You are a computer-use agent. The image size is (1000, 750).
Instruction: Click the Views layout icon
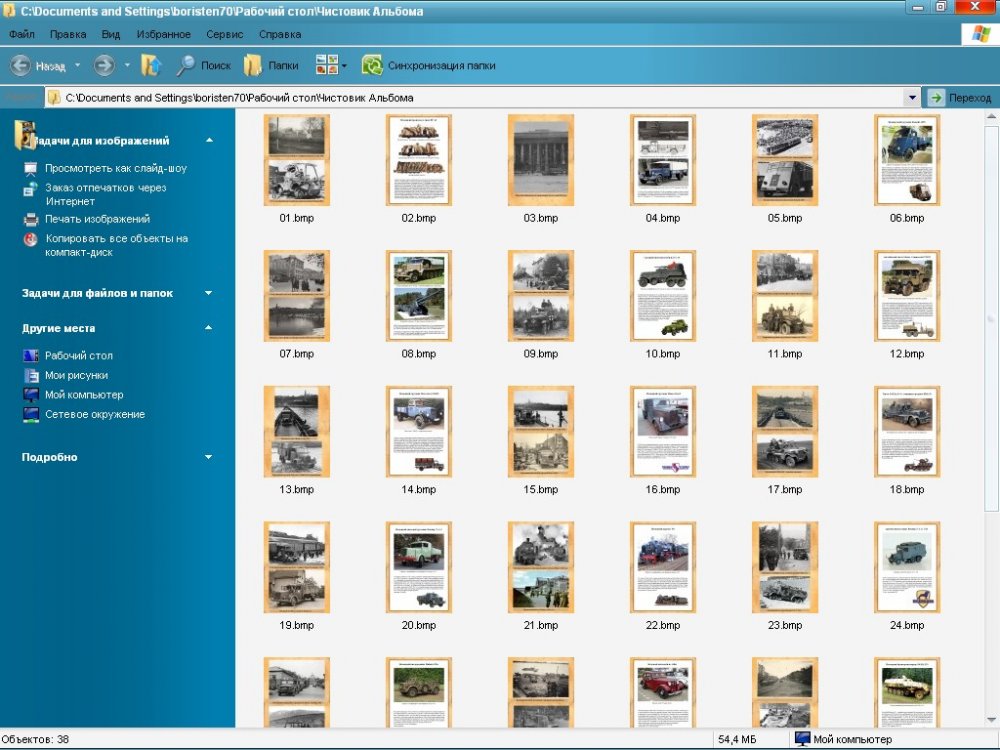pos(326,66)
